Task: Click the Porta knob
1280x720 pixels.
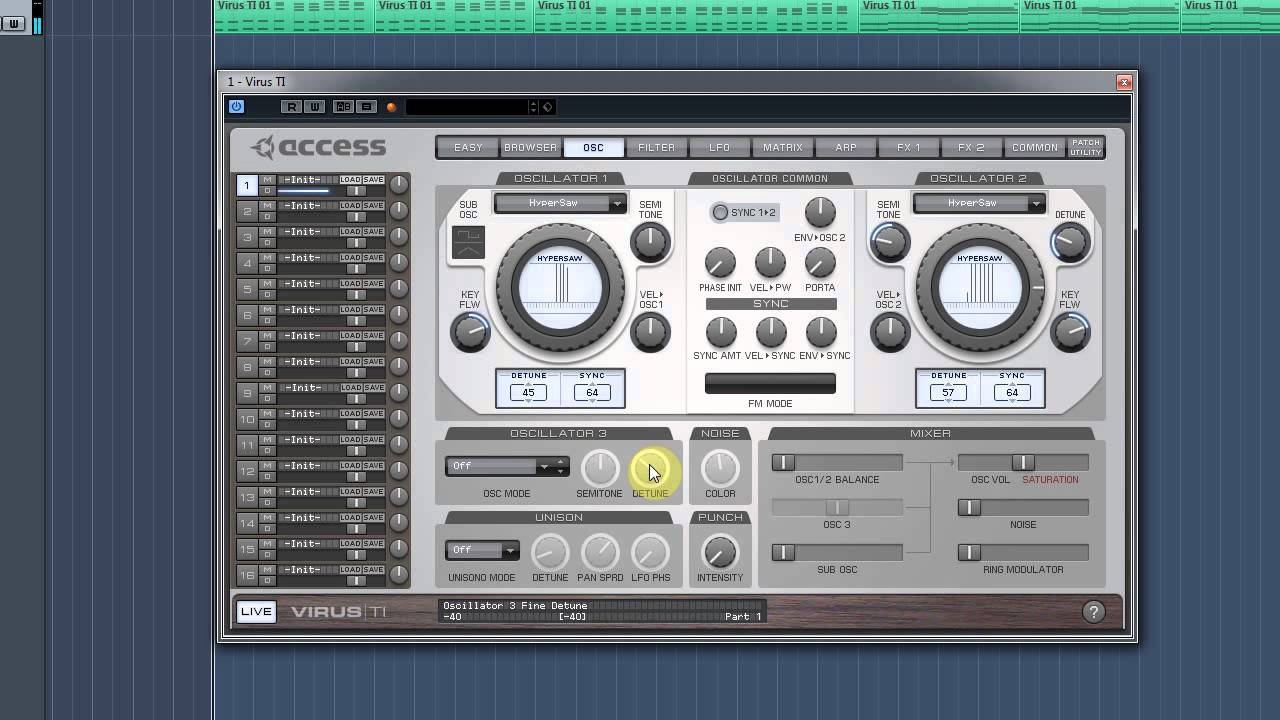Action: point(820,263)
